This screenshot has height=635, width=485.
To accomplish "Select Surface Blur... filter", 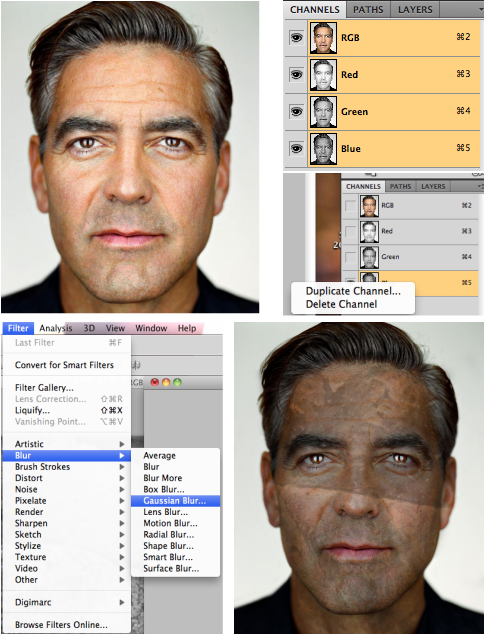I will pyautogui.click(x=175, y=569).
